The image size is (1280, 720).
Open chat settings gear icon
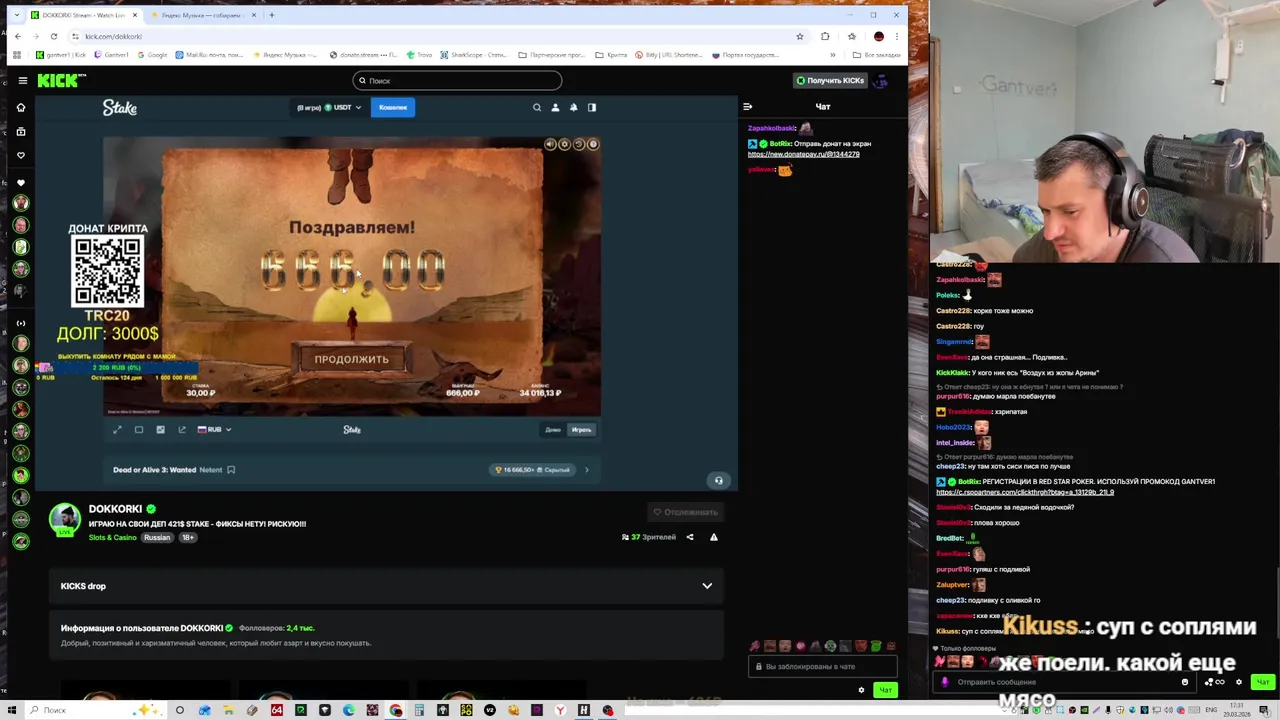click(x=861, y=690)
